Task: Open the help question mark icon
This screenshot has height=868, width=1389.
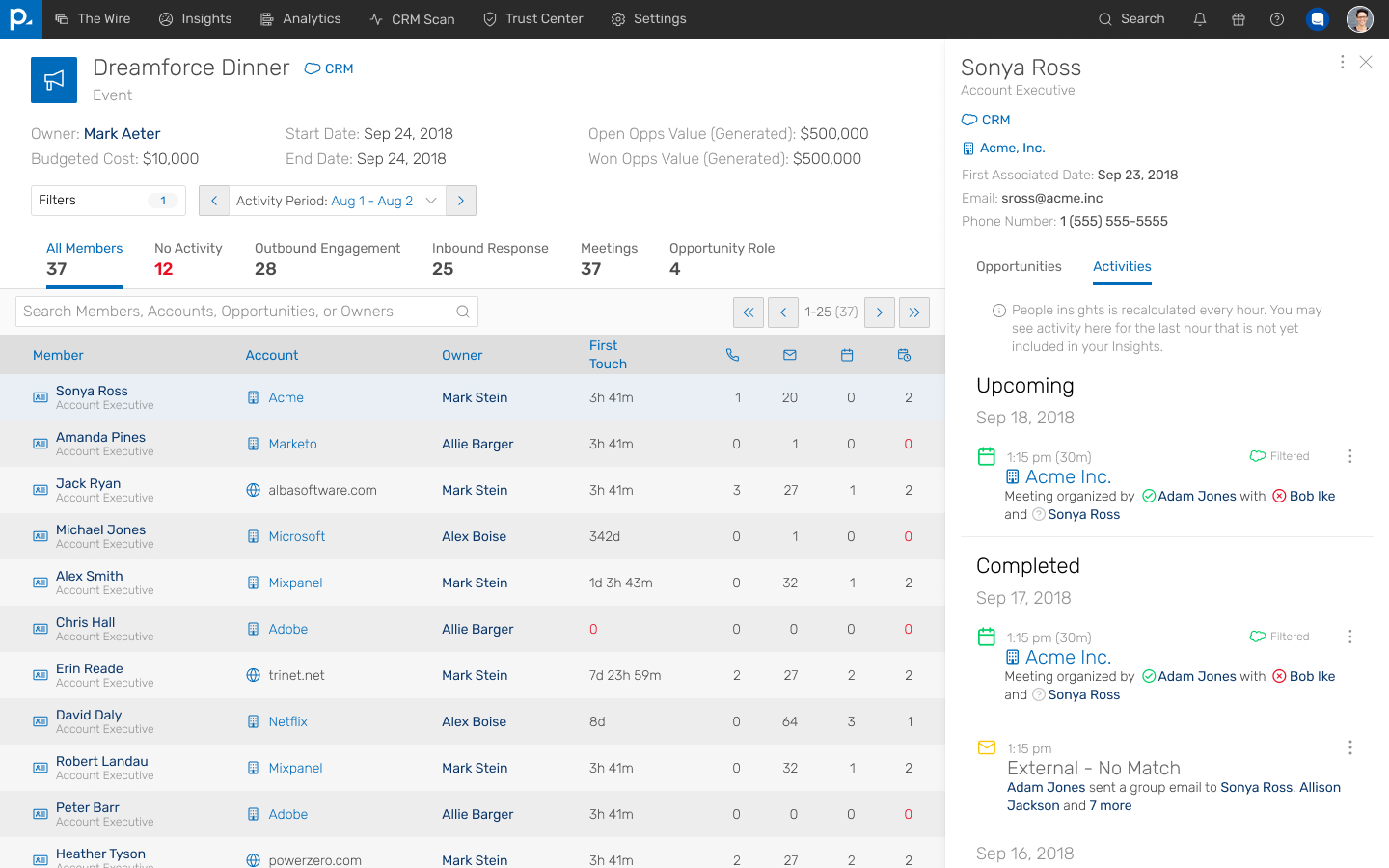Action: 1277,19
